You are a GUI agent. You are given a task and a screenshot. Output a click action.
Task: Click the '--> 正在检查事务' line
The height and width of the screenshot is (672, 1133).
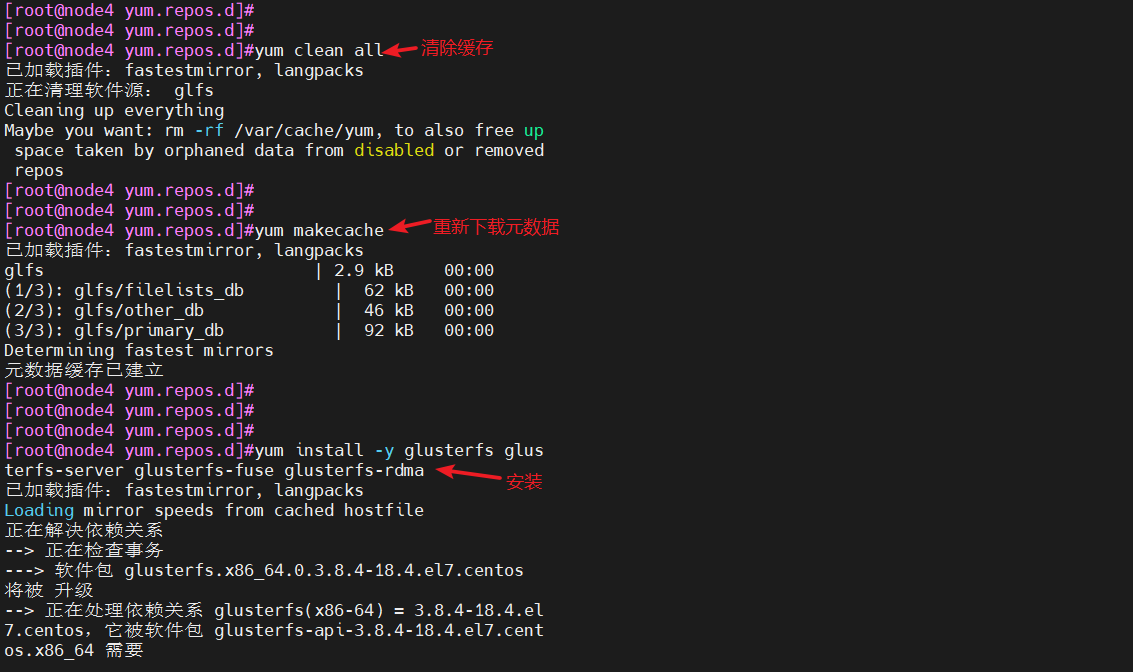click(84, 551)
